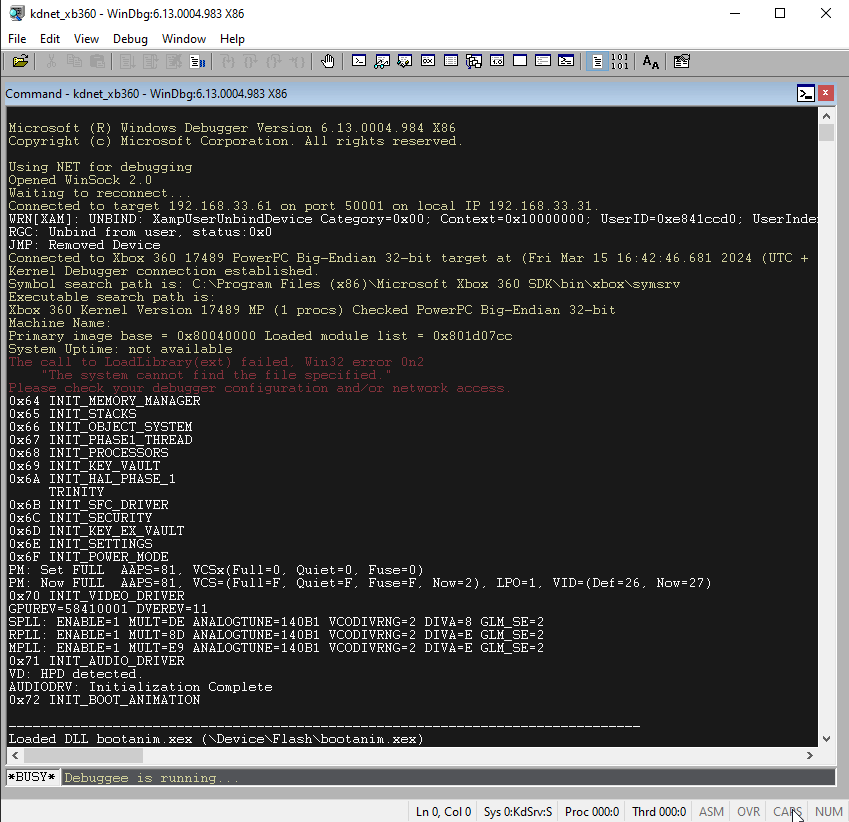Break into the running debuggee

(197, 61)
